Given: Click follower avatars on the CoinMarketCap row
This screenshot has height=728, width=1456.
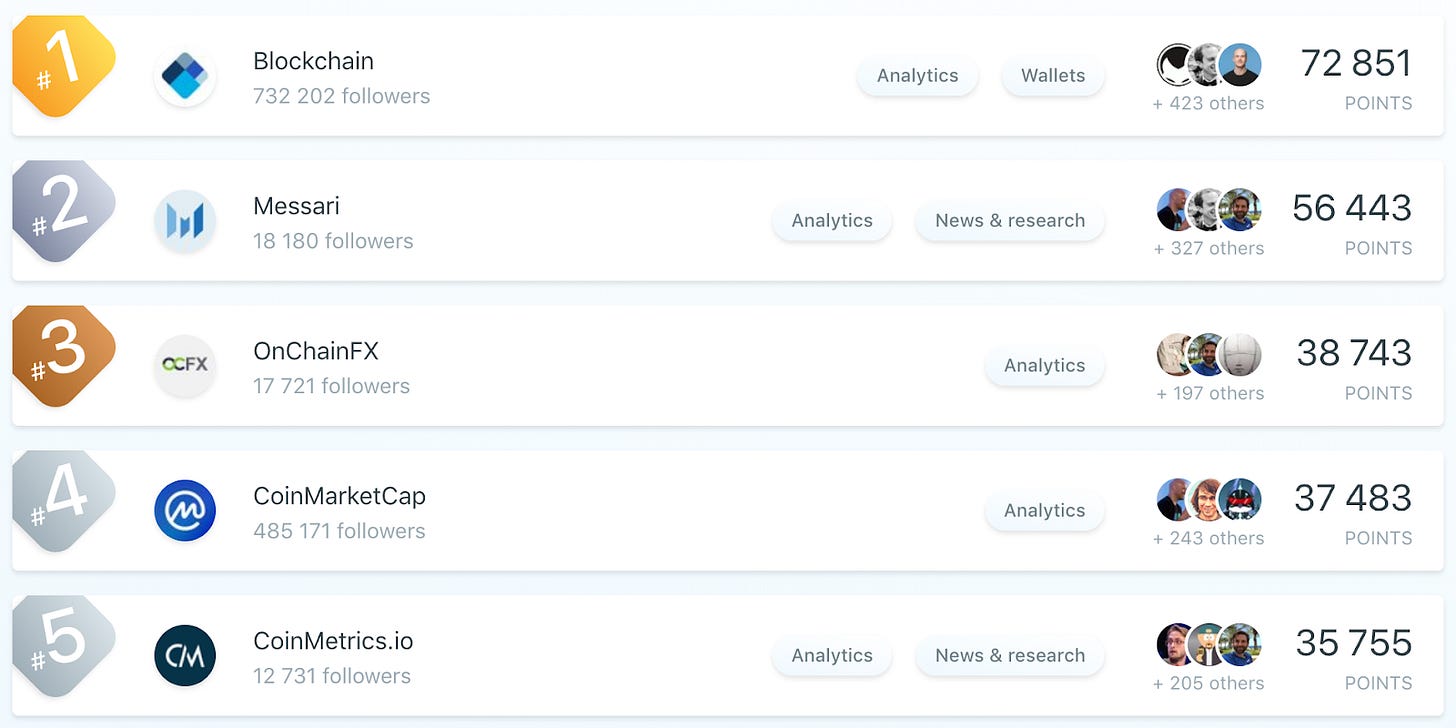Looking at the screenshot, I should tap(1209, 499).
